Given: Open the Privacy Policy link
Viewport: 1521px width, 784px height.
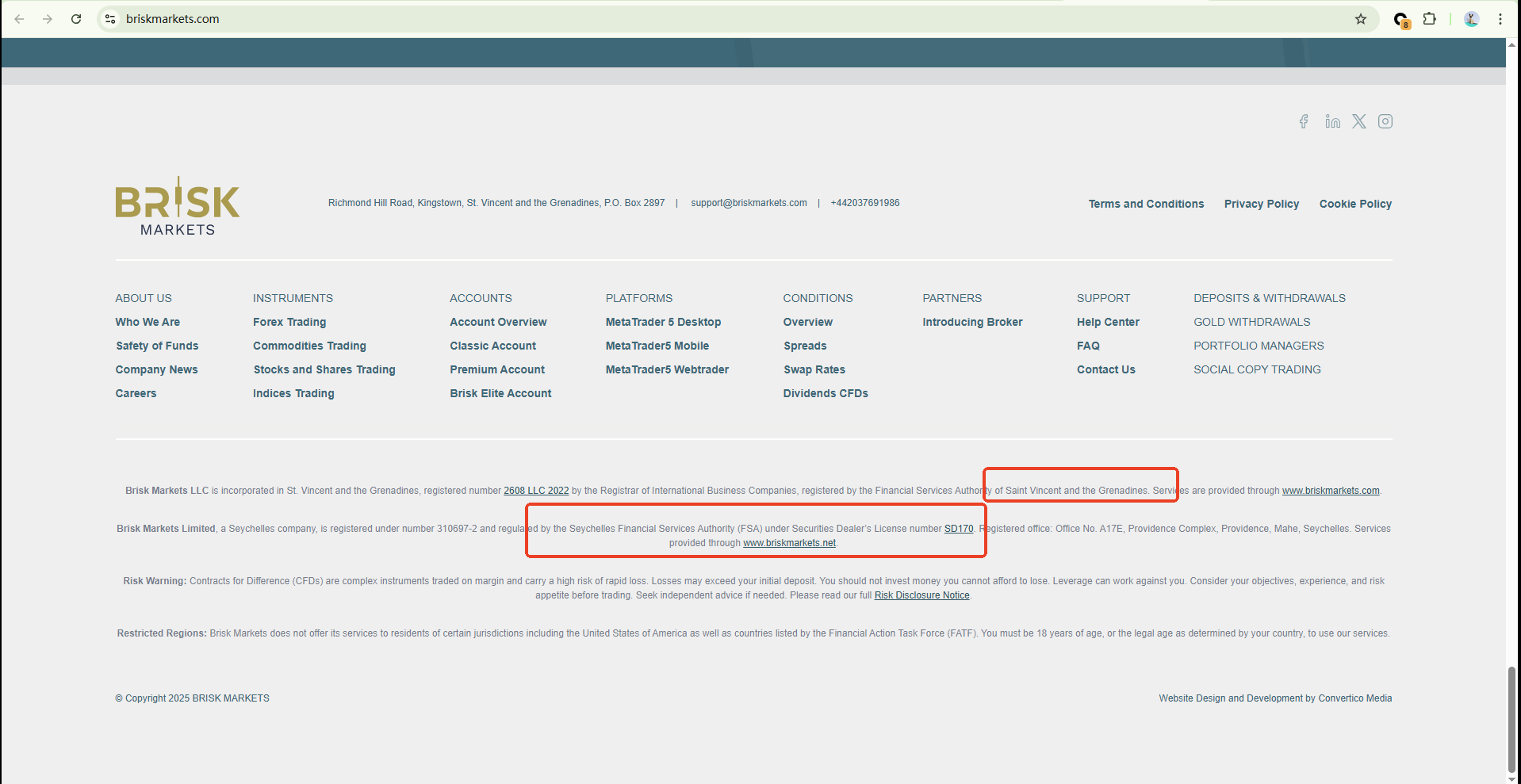Looking at the screenshot, I should point(1261,204).
